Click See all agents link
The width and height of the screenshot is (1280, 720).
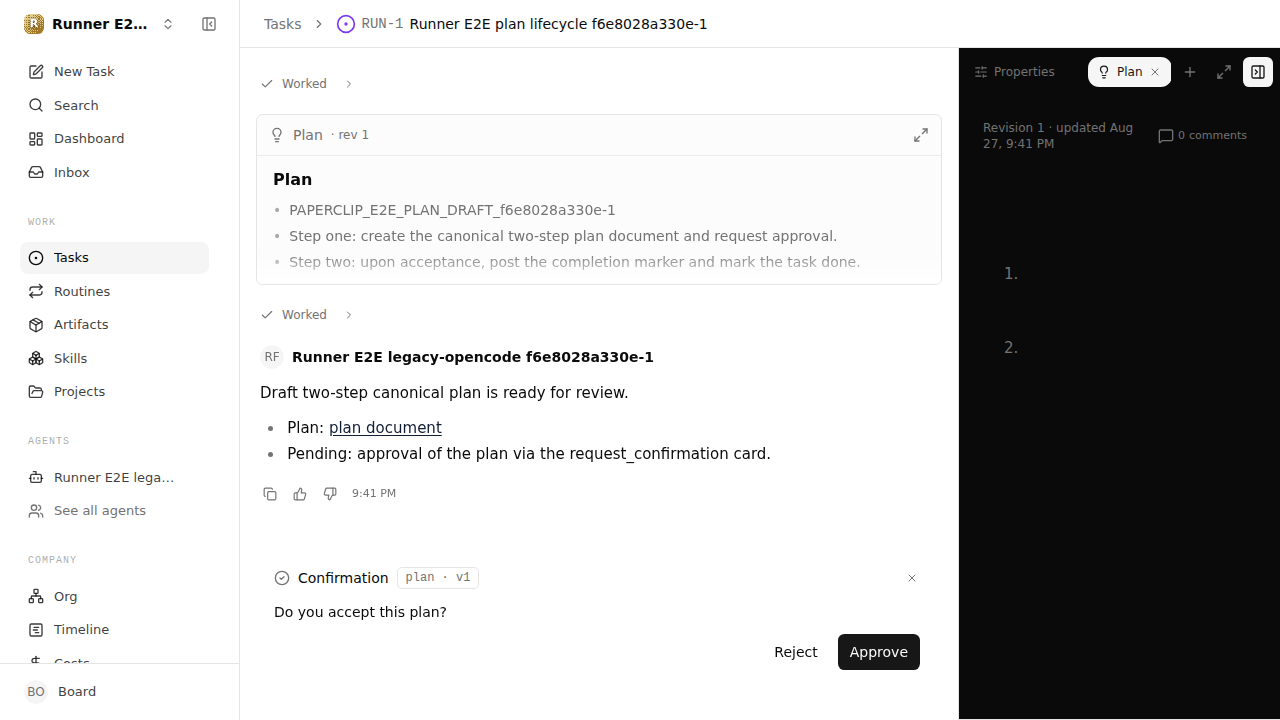coord(114,511)
